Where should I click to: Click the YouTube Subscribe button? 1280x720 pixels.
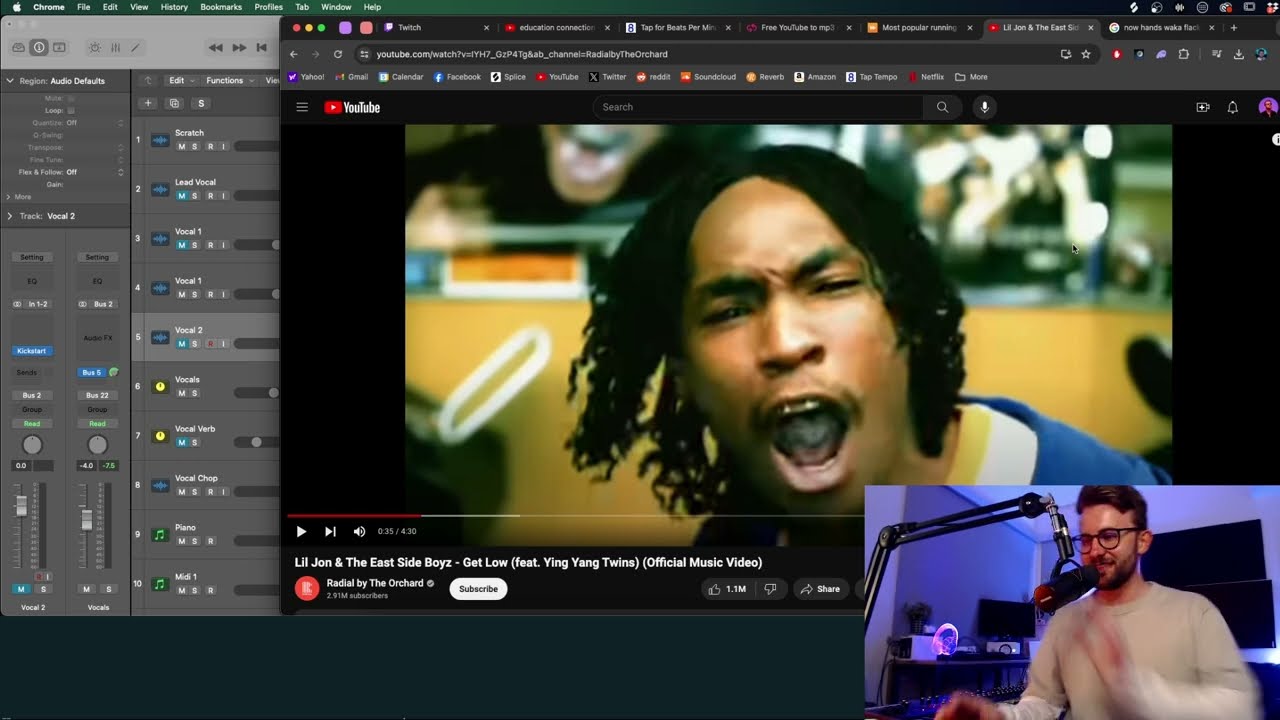[478, 589]
